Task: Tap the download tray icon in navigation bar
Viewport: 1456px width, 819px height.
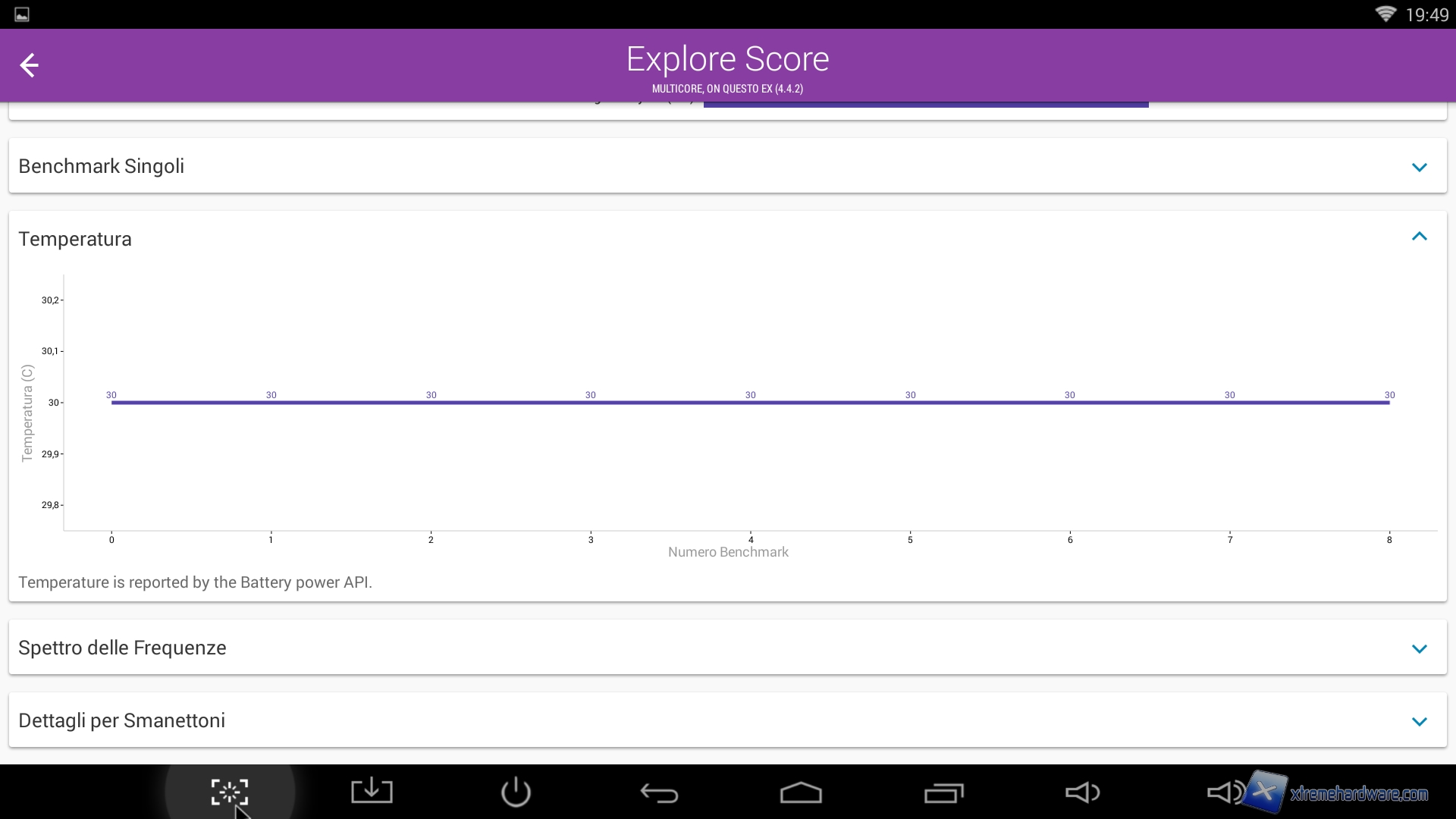Action: coord(372,792)
